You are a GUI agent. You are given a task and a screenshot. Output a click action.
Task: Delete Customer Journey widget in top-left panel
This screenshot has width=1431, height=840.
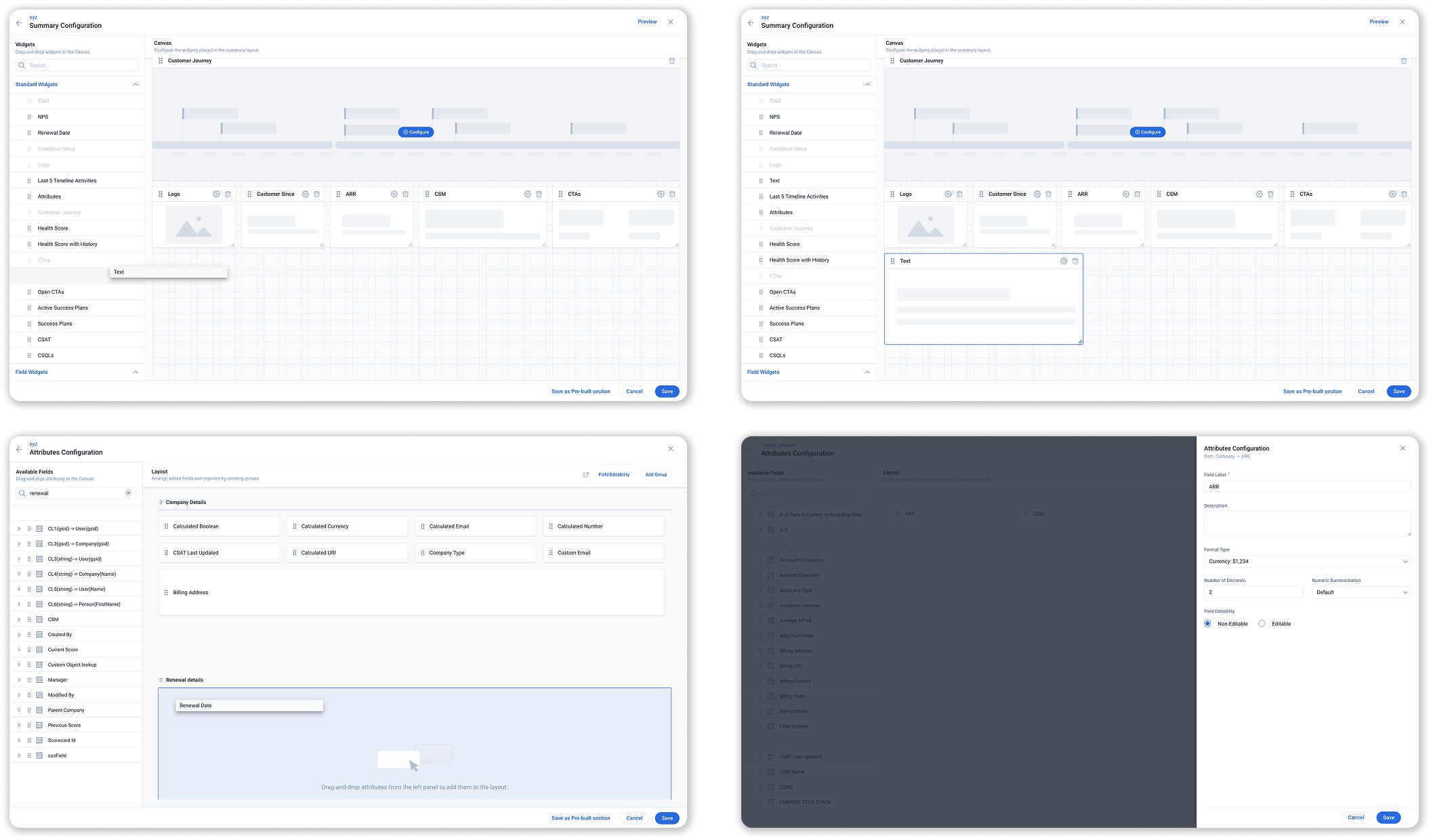[x=672, y=61]
